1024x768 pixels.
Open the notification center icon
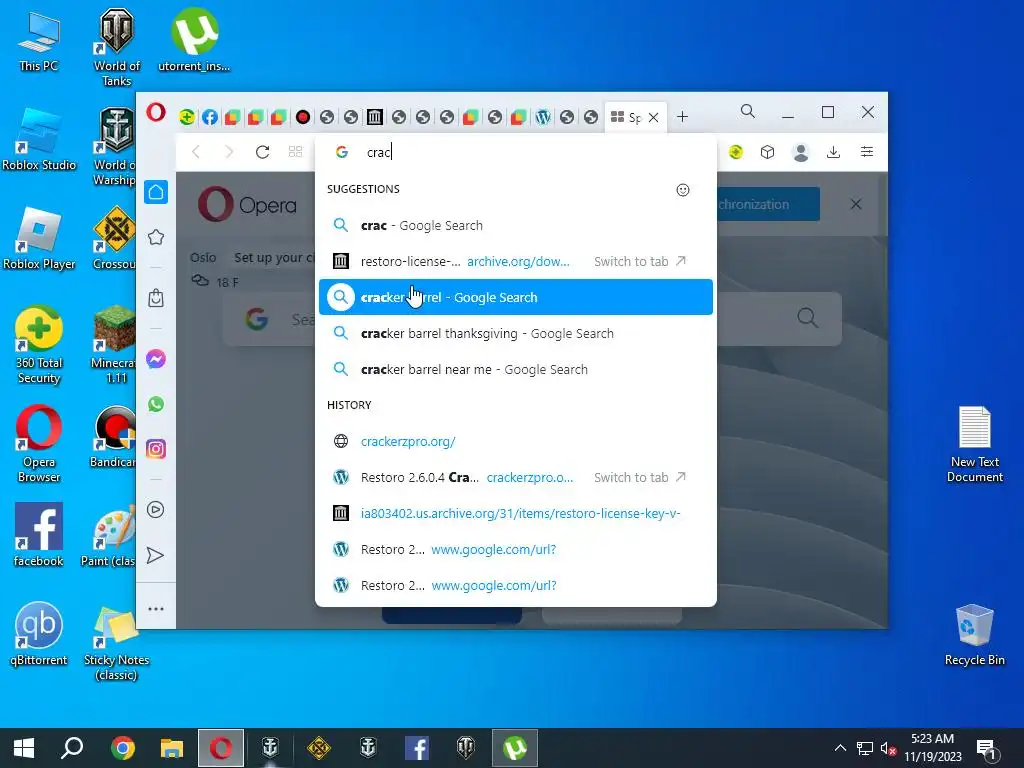986,749
